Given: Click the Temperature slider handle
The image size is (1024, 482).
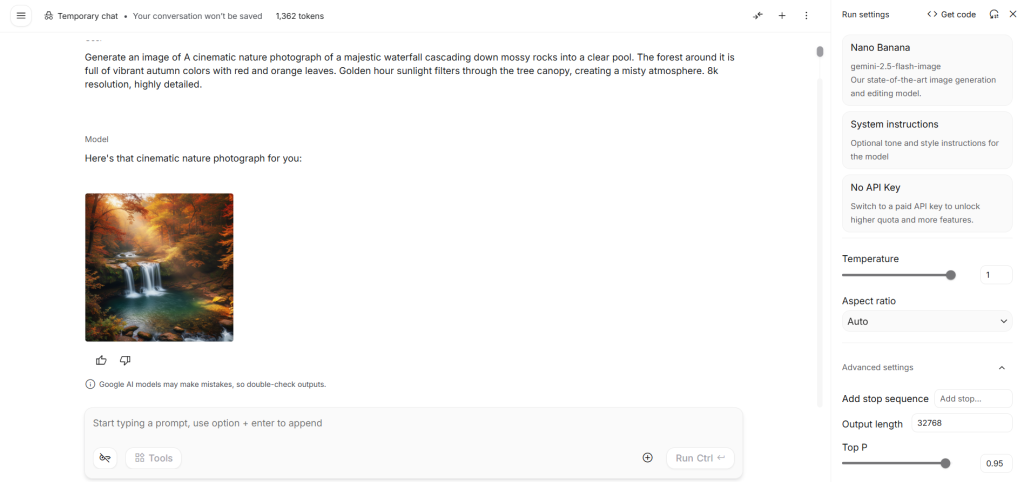Looking at the screenshot, I should pos(951,275).
